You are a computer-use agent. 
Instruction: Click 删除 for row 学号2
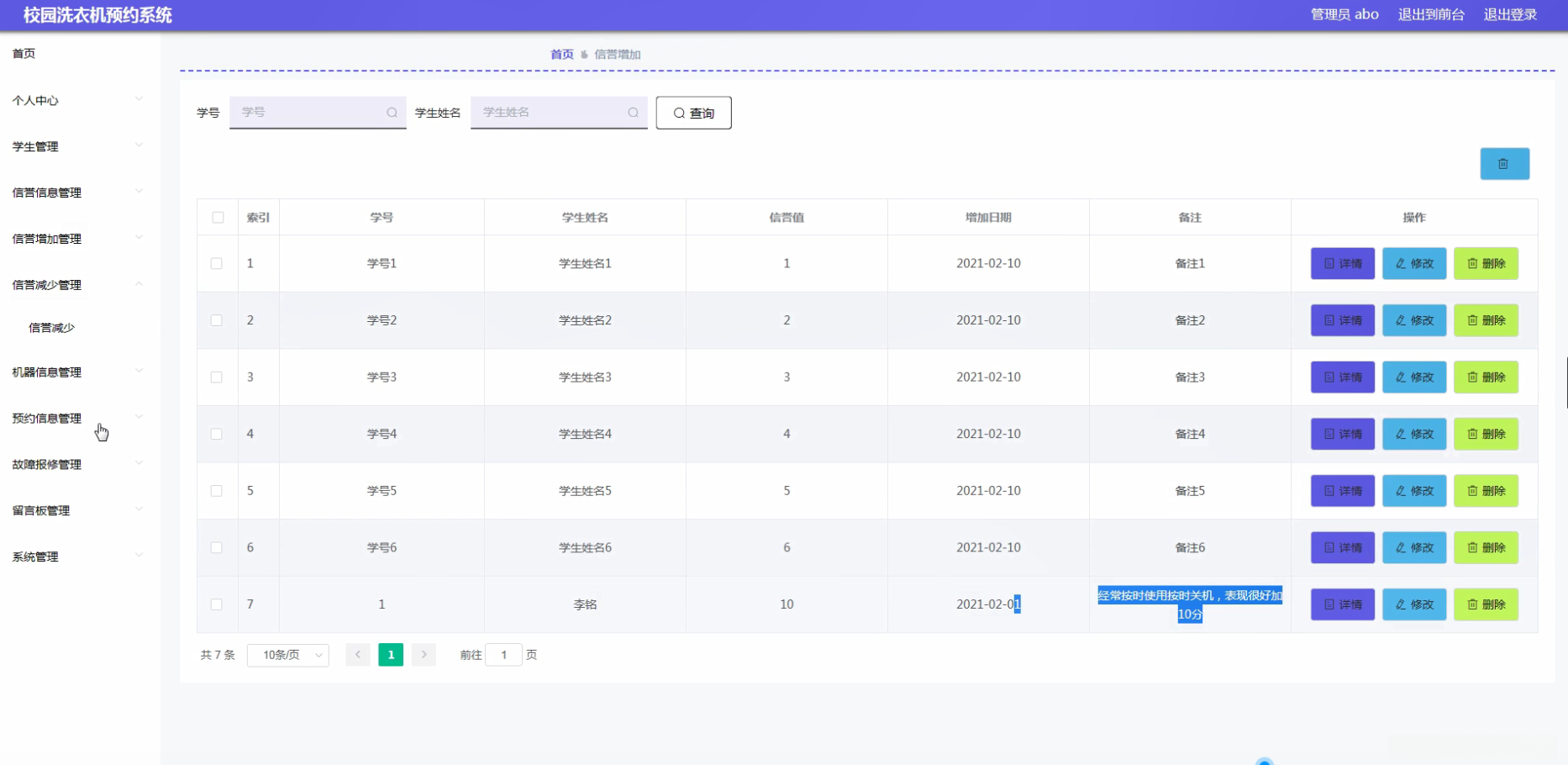pyautogui.click(x=1486, y=320)
